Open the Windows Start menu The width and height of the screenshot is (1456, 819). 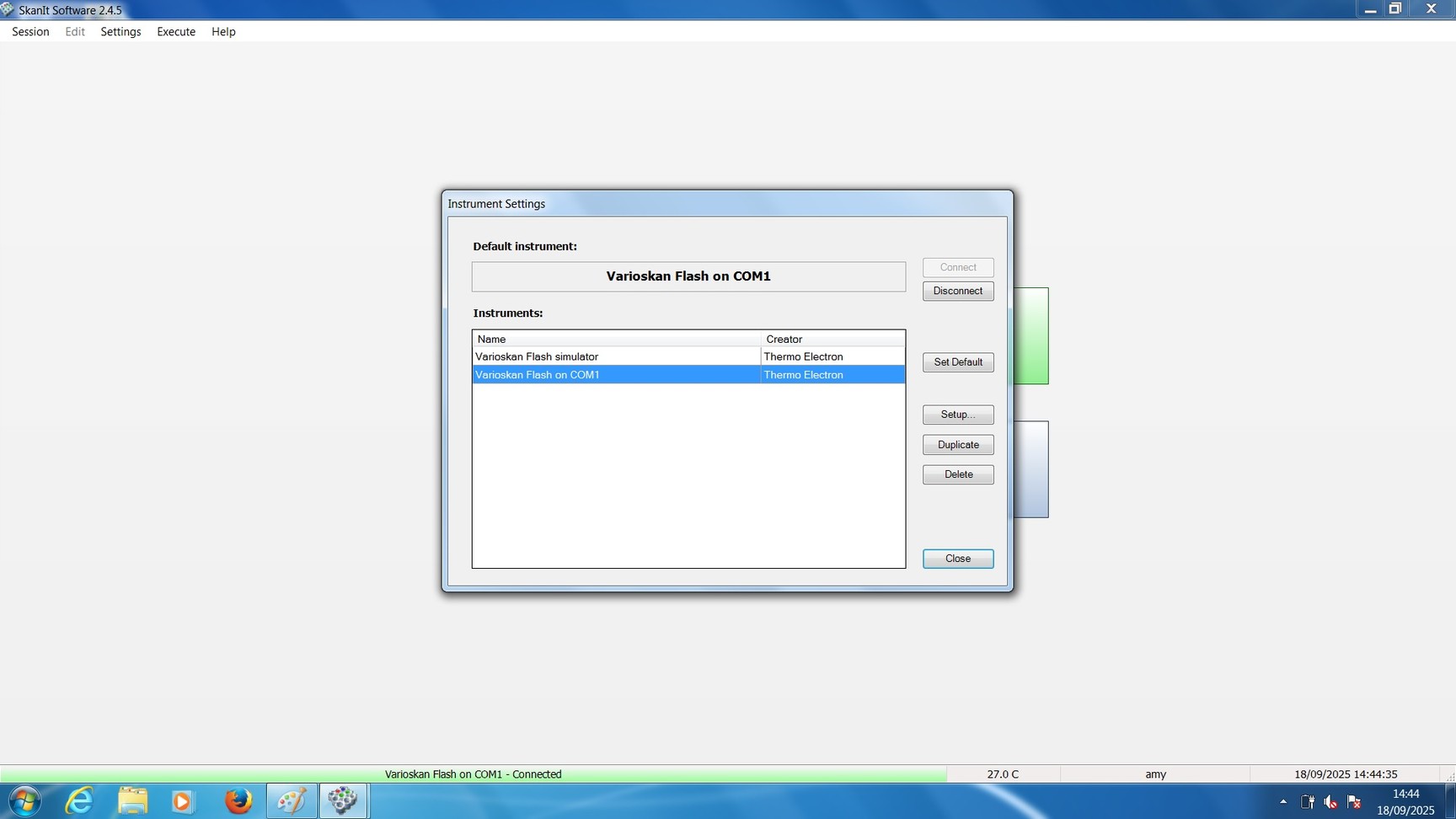pyautogui.click(x=24, y=800)
